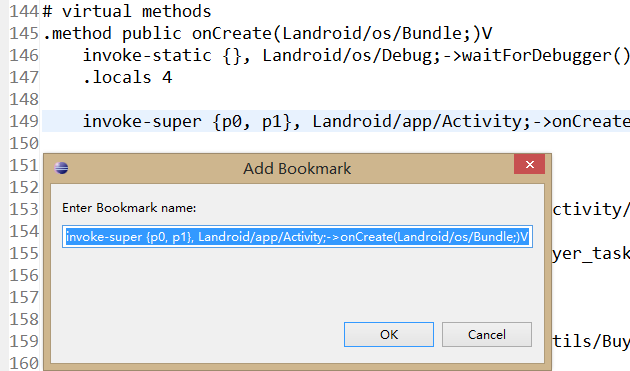This screenshot has width=630, height=371.
Task: Click line number 155 in the gutter
Action: [x=24, y=254]
